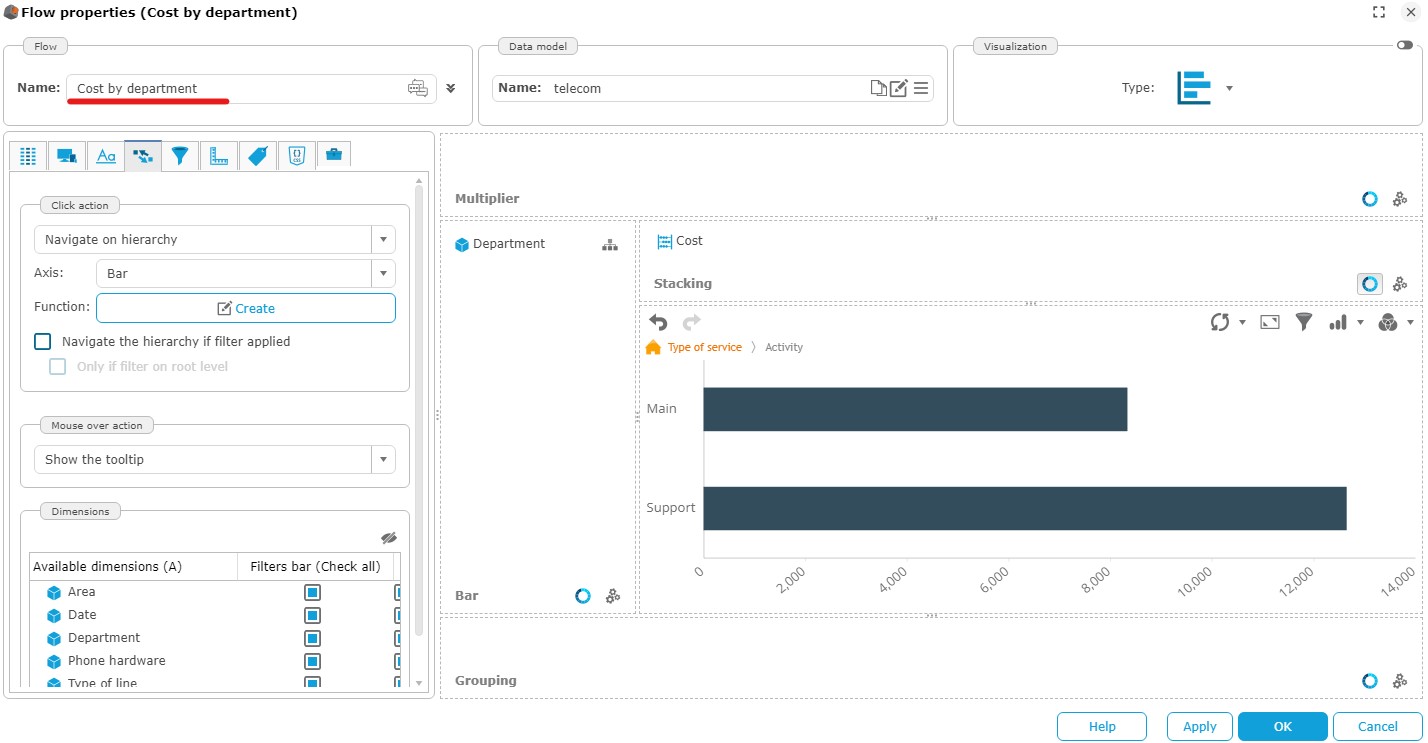Click the flow Name input field

(x=238, y=88)
